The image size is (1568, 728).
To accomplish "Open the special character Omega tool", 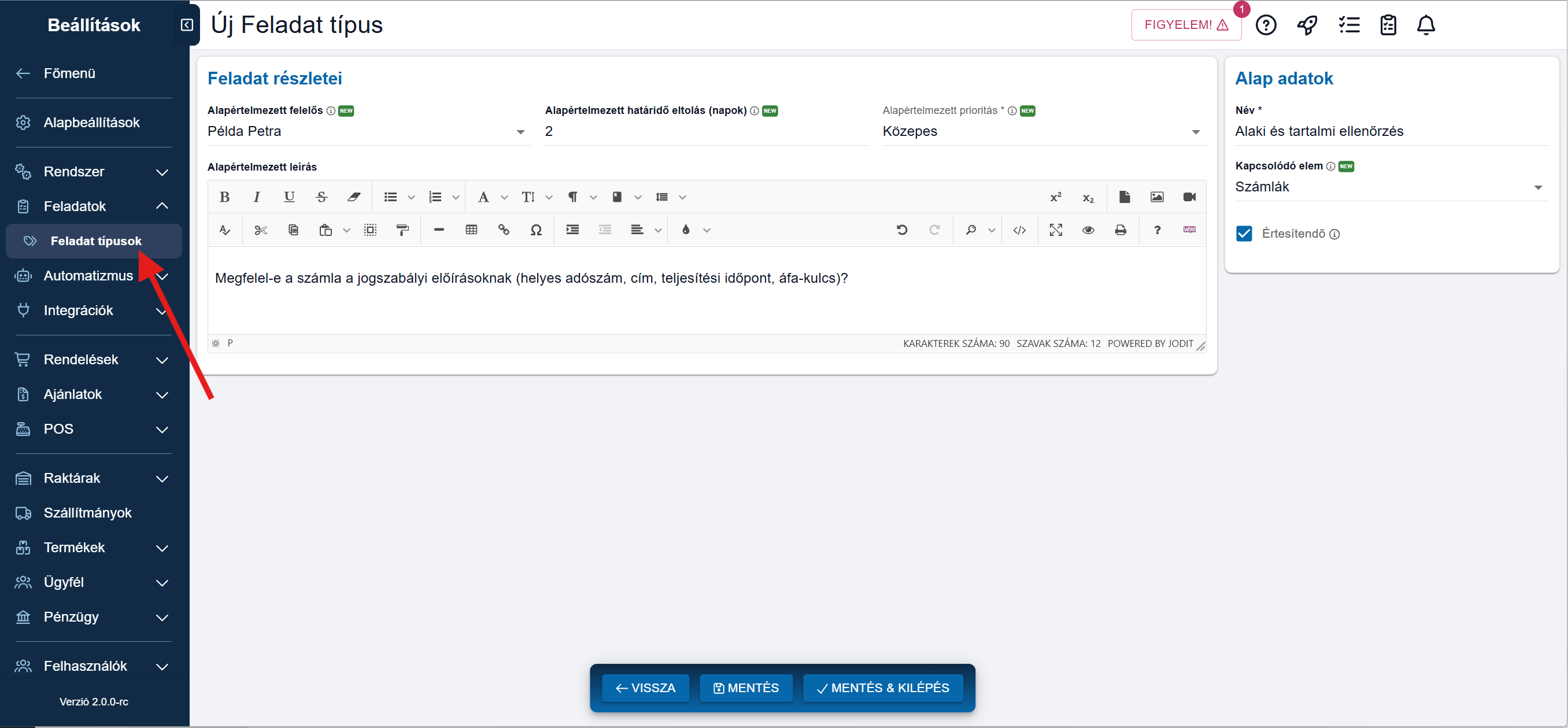I will pyautogui.click(x=535, y=230).
